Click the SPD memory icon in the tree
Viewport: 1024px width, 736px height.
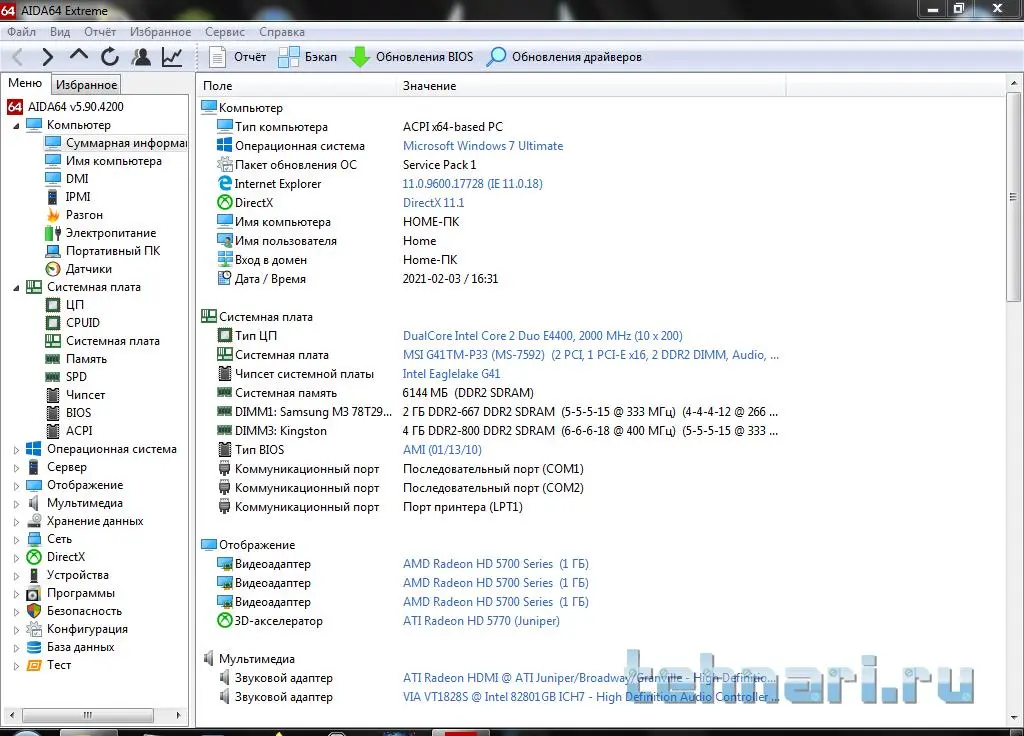tap(53, 377)
